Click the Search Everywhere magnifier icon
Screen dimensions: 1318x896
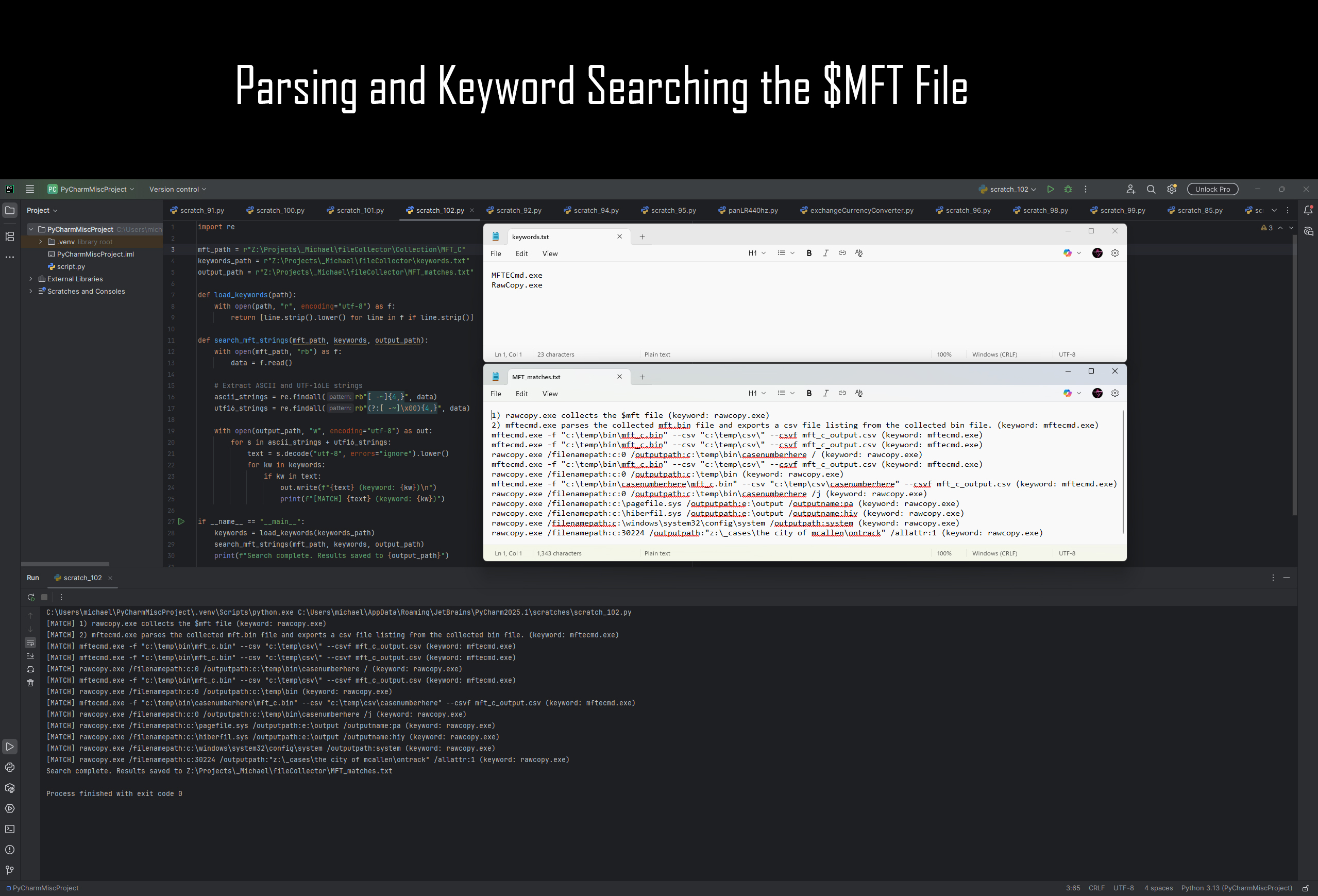pos(1151,190)
